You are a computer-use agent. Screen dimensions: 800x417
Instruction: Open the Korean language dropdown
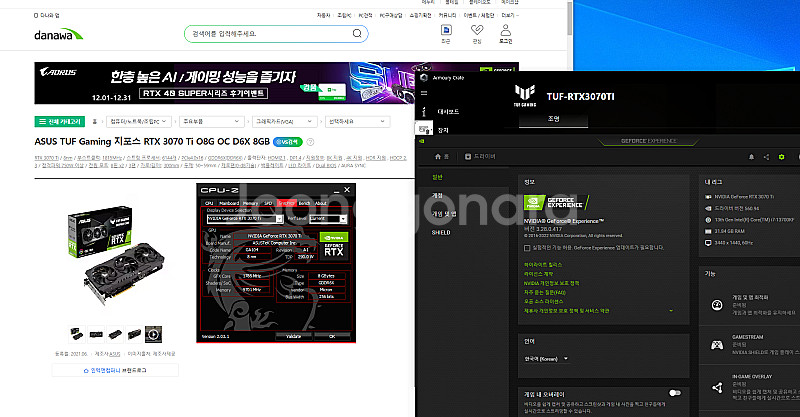point(546,359)
